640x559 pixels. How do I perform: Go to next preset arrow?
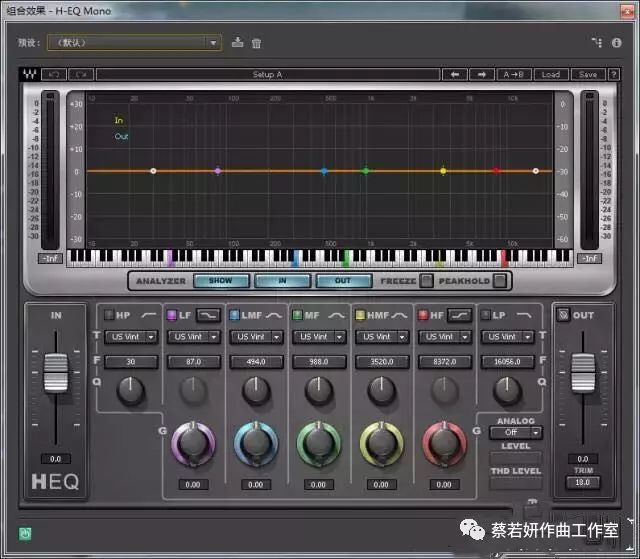click(482, 75)
